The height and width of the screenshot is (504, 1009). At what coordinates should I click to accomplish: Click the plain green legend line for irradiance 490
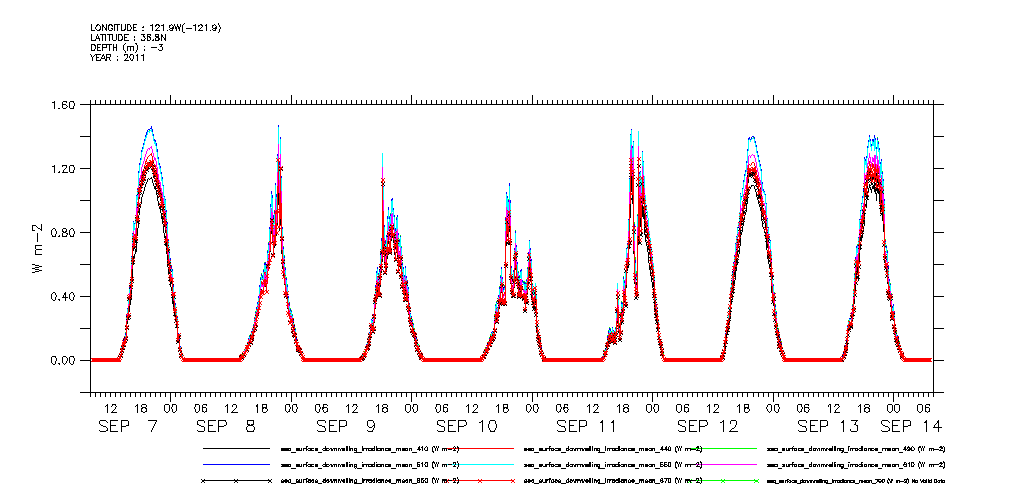[722, 448]
